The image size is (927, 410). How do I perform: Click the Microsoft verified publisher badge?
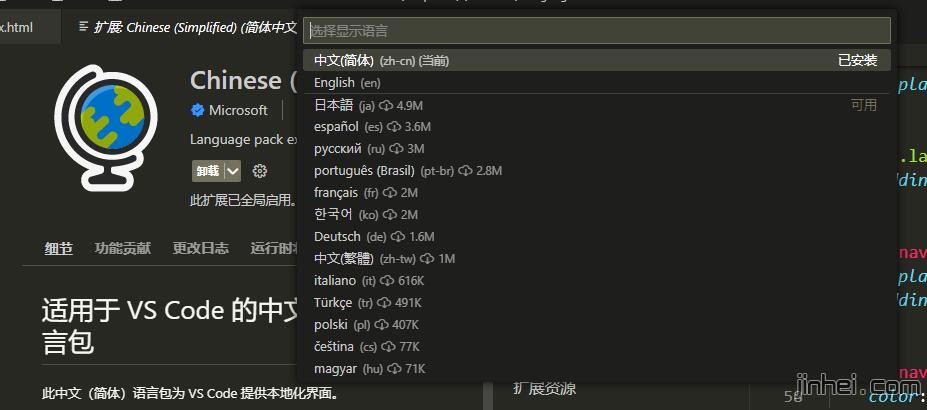click(197, 110)
